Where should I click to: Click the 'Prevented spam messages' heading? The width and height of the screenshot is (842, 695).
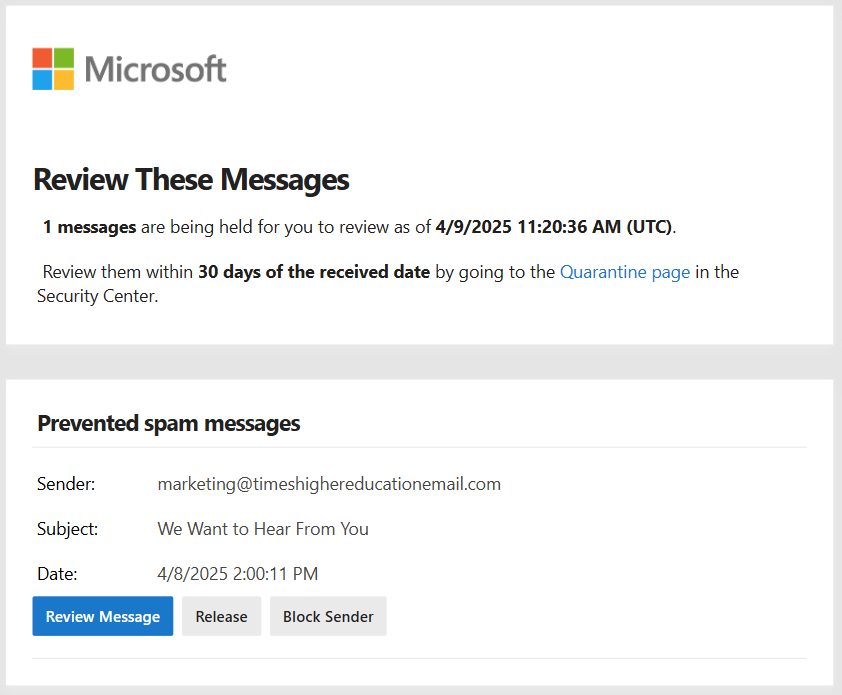169,423
